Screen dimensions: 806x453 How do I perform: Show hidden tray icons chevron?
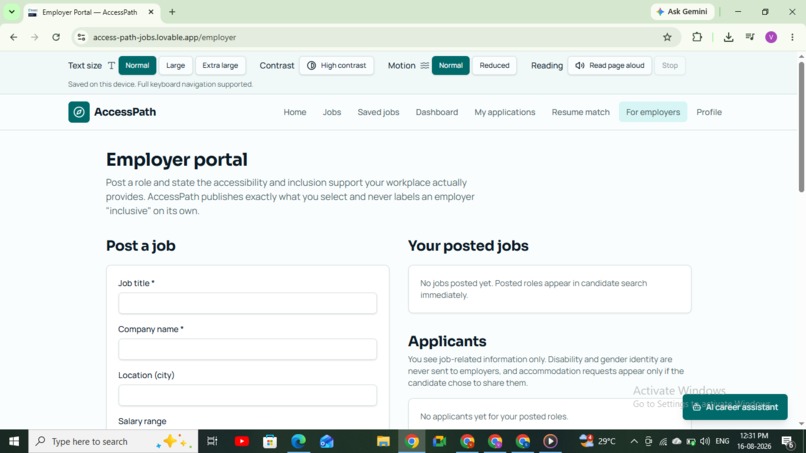click(x=634, y=441)
